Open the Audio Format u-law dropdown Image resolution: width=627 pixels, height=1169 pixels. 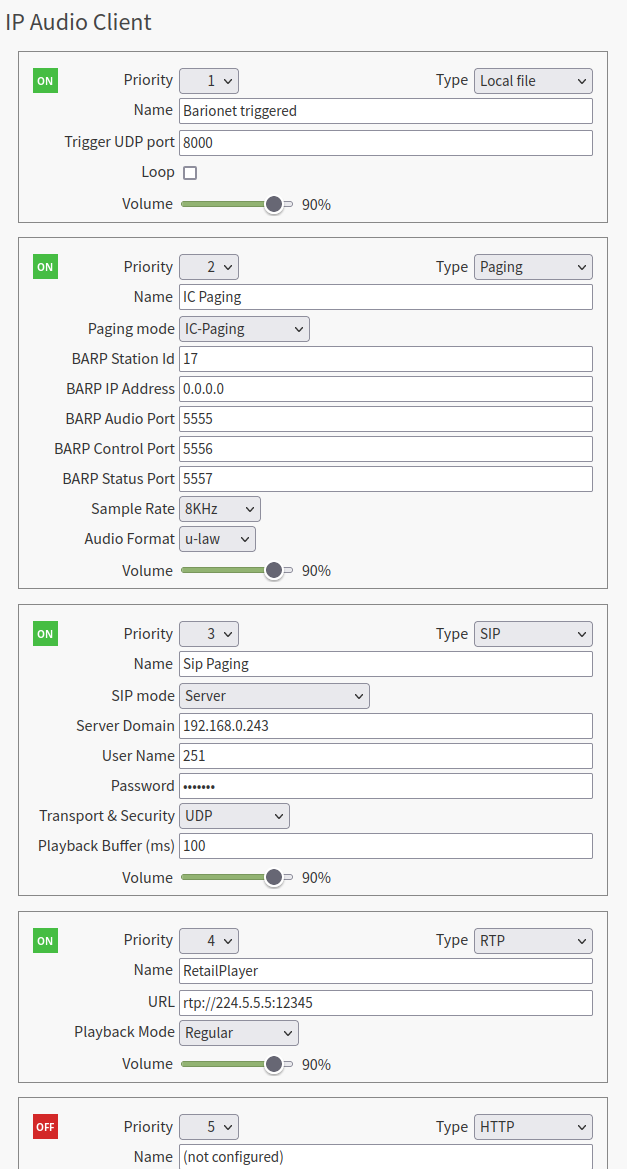217,539
